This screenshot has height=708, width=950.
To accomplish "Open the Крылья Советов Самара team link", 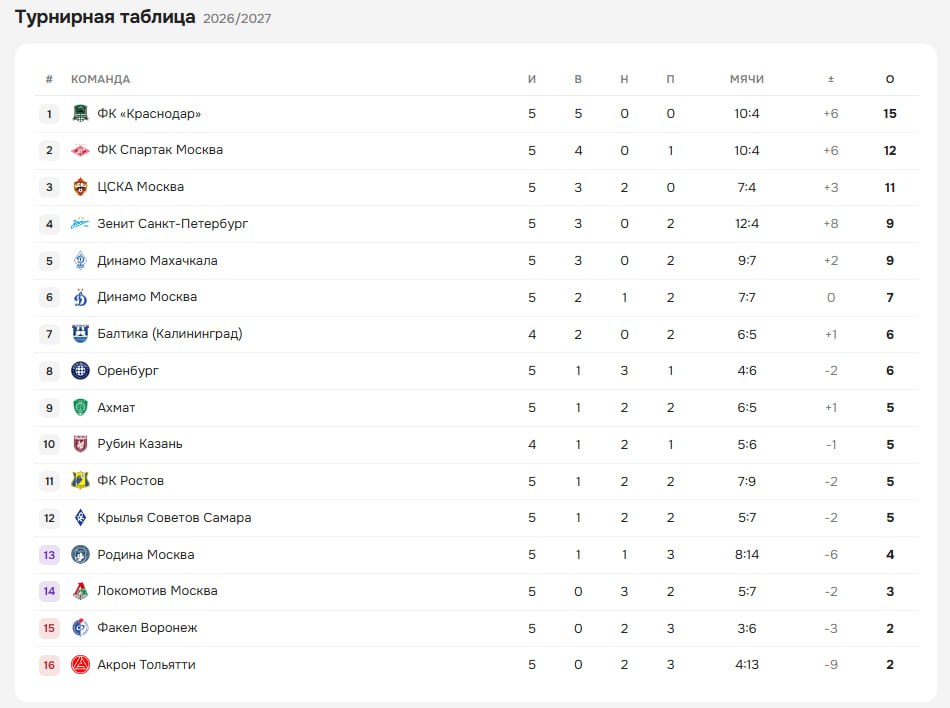I will (174, 517).
